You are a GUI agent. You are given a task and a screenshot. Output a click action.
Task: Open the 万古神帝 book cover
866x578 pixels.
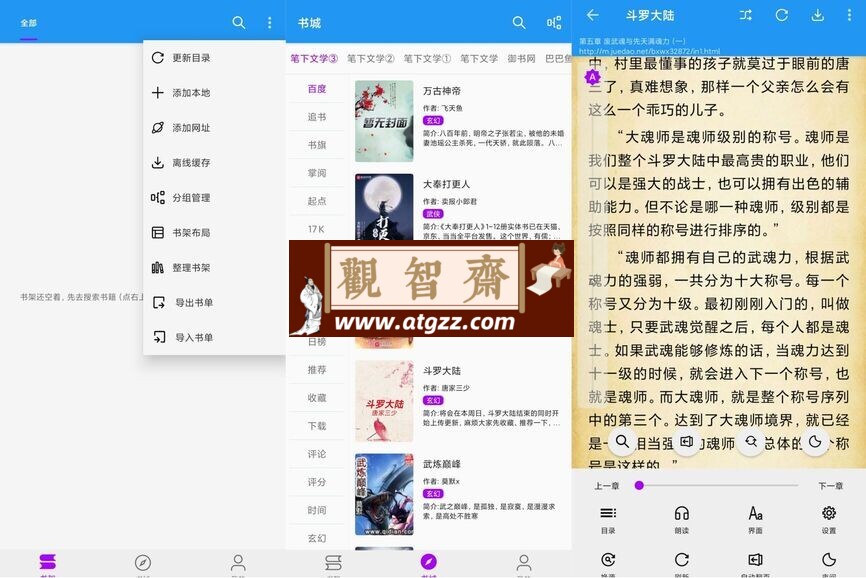tap(384, 121)
